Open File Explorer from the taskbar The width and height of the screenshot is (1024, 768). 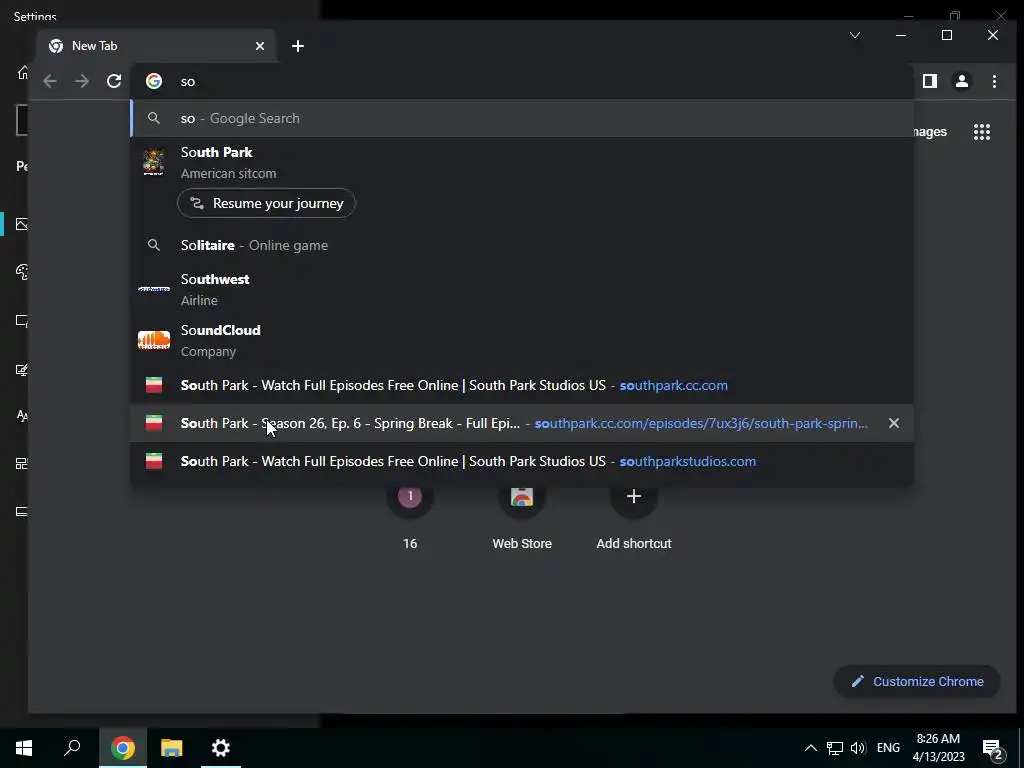tap(172, 748)
